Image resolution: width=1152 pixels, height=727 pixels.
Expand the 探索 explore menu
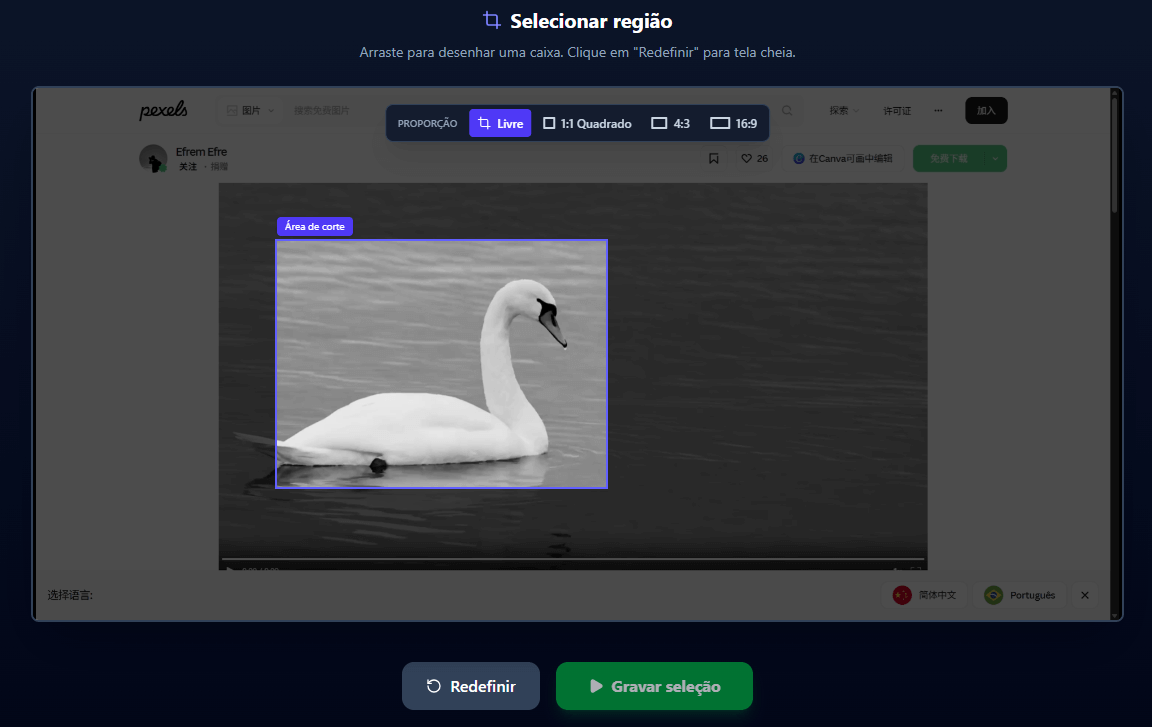(843, 110)
